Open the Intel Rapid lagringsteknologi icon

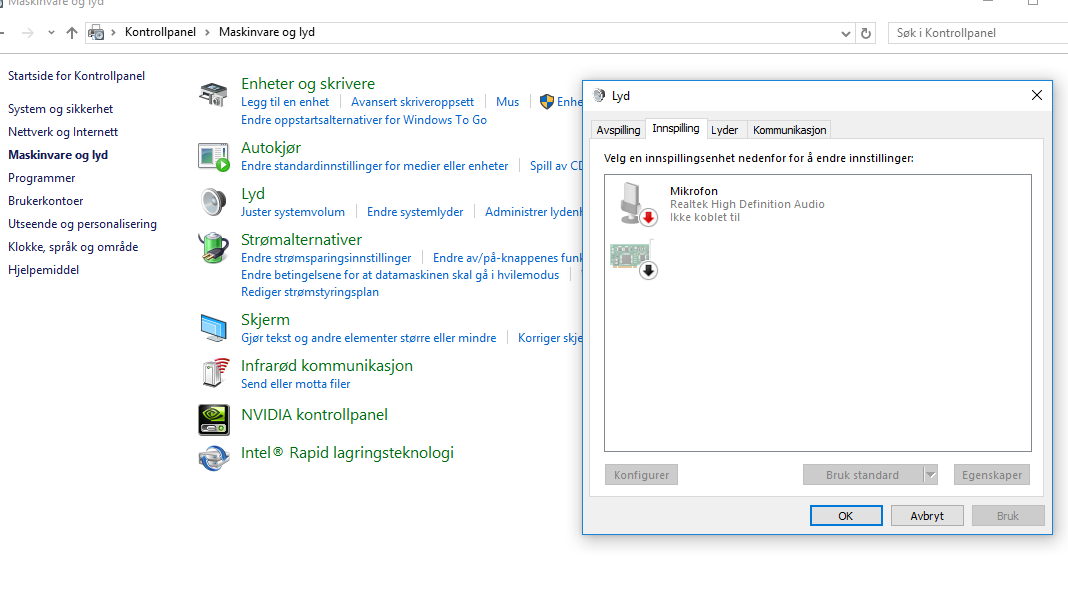(x=214, y=457)
